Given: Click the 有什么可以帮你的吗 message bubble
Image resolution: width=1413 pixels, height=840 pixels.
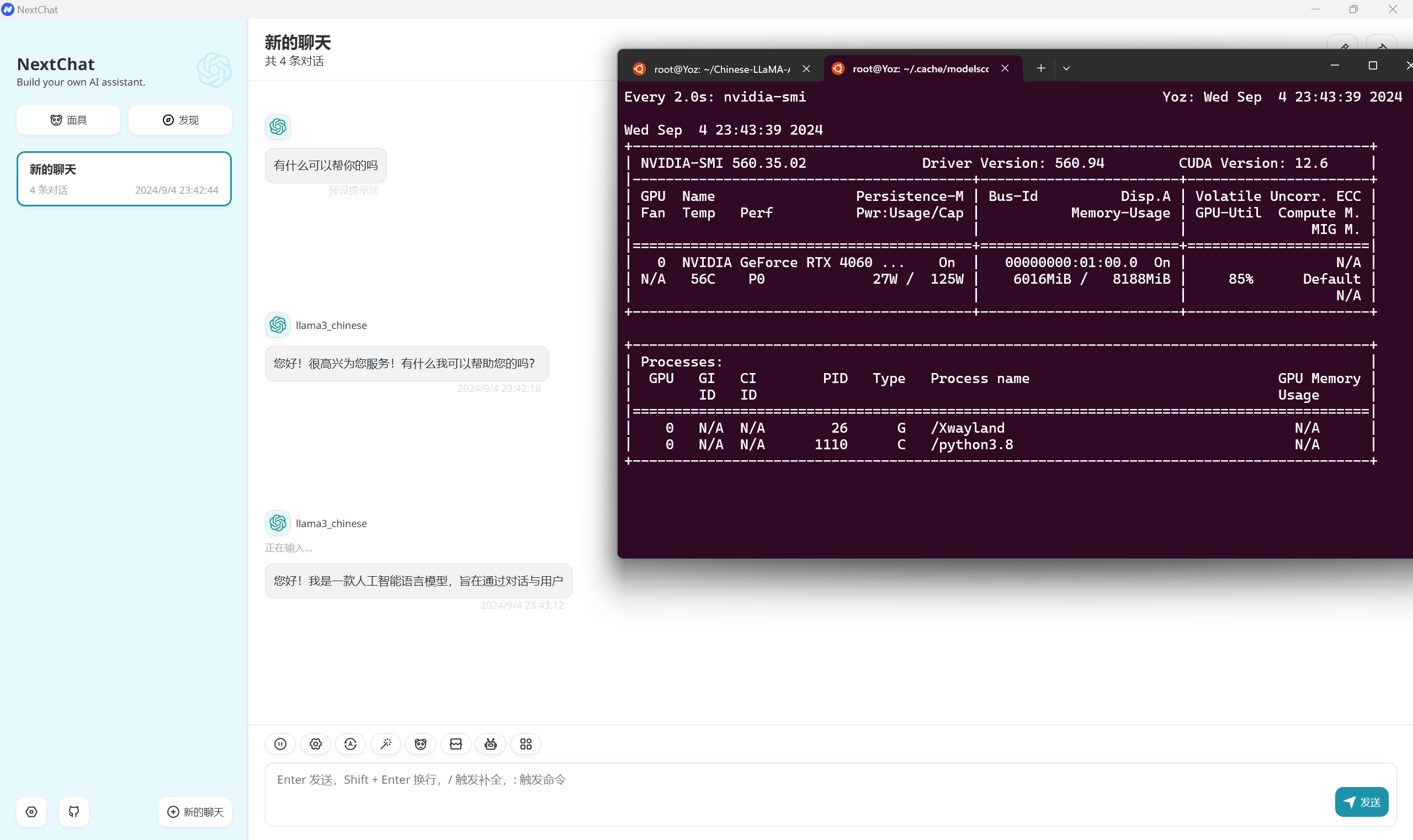Looking at the screenshot, I should tap(326, 165).
